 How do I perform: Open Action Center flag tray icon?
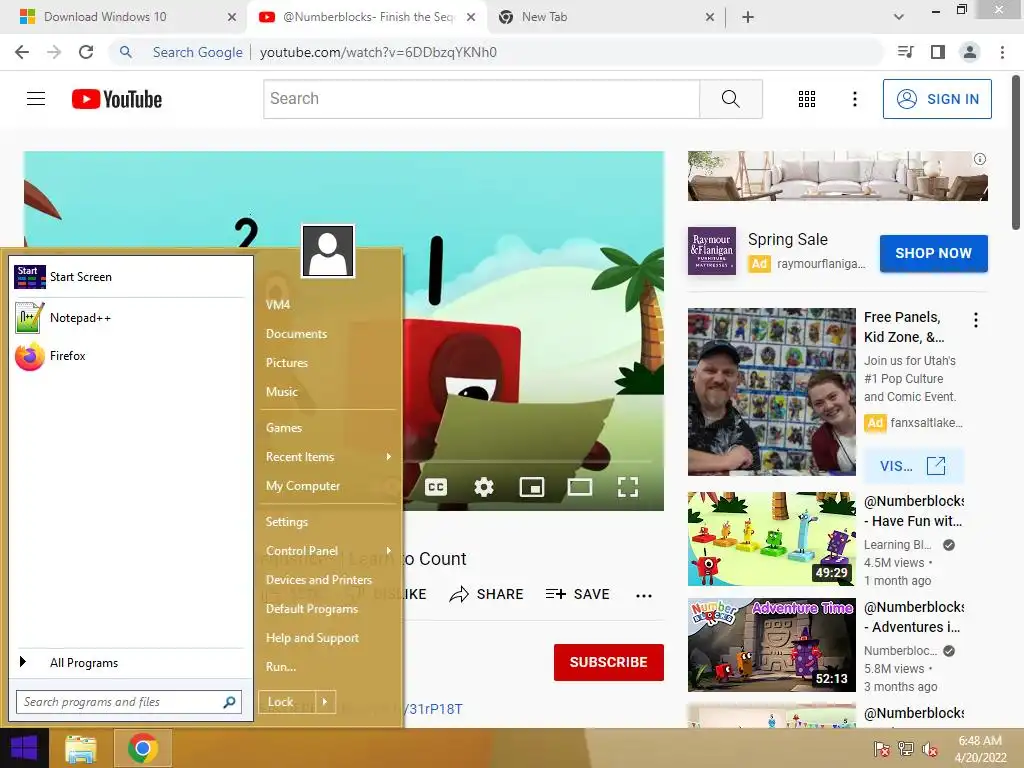[881, 749]
